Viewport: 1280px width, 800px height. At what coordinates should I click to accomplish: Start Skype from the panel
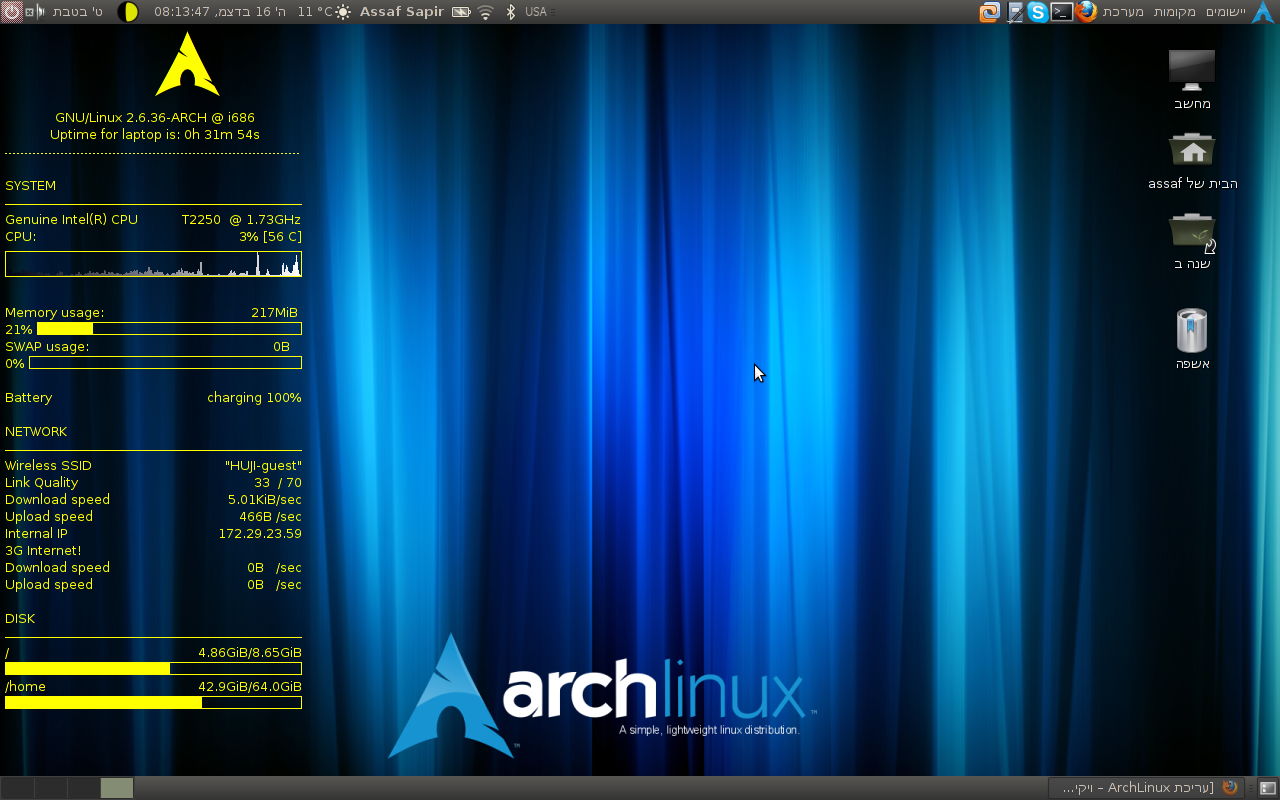tap(1038, 12)
